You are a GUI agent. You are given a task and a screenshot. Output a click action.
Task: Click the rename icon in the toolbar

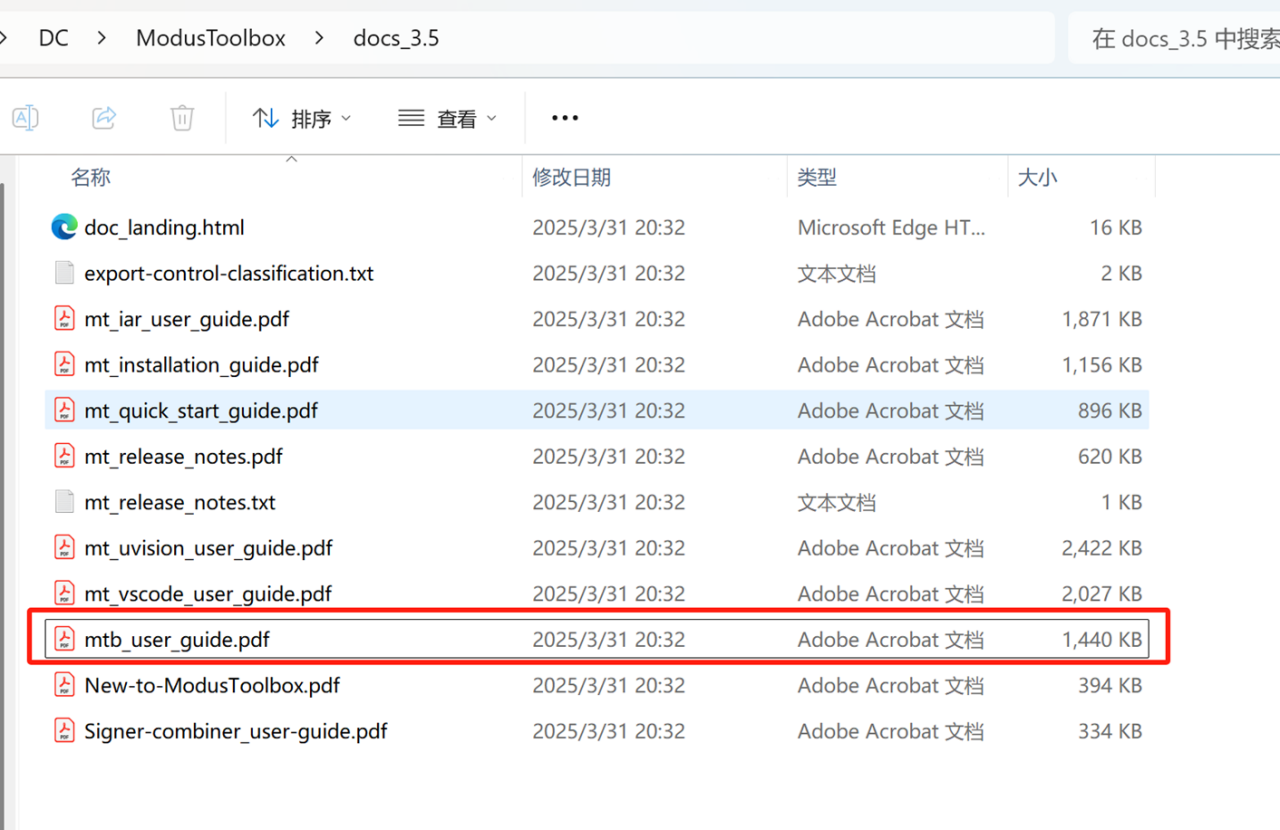[25, 117]
